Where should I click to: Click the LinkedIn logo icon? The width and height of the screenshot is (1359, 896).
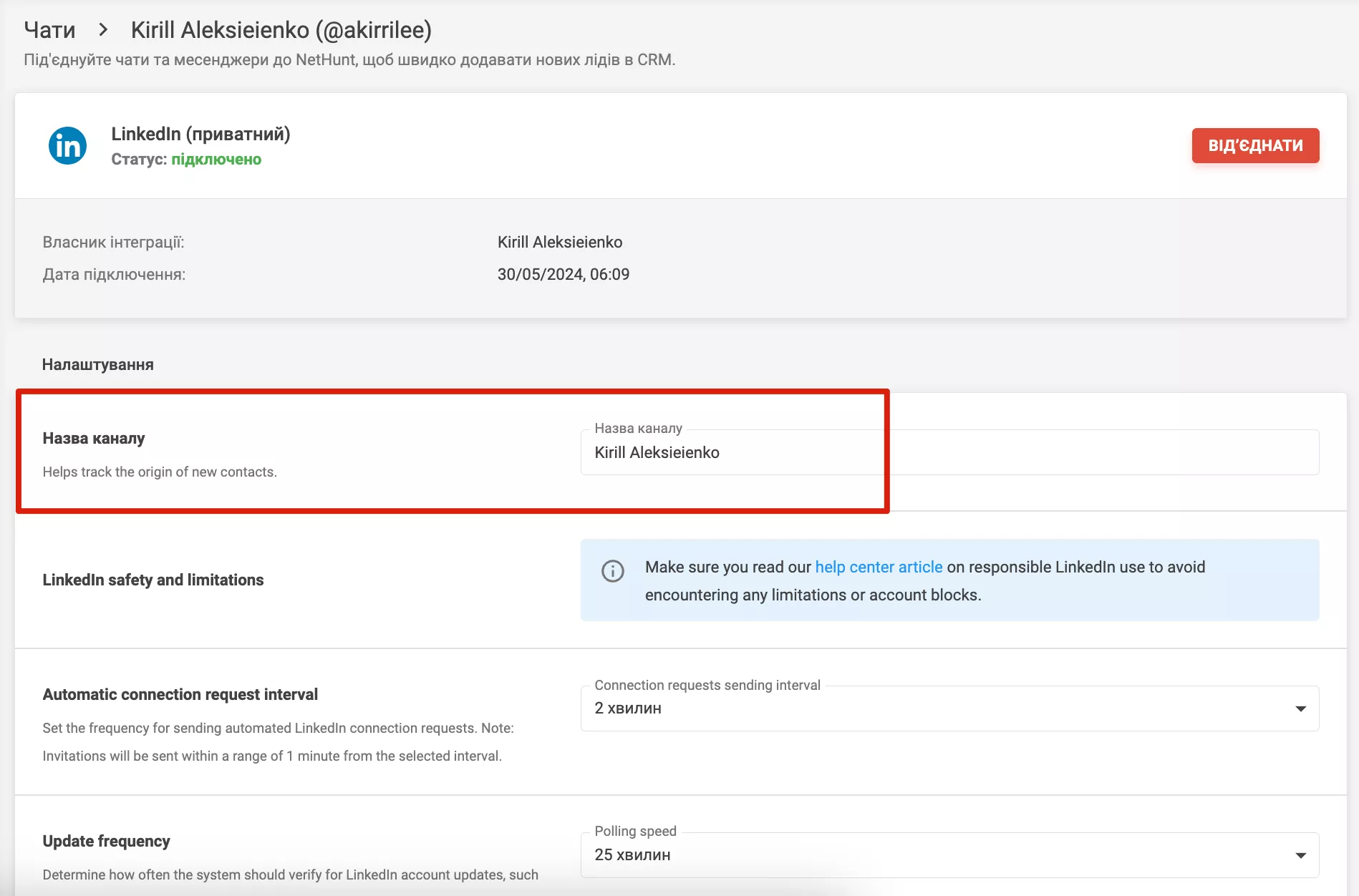point(67,146)
